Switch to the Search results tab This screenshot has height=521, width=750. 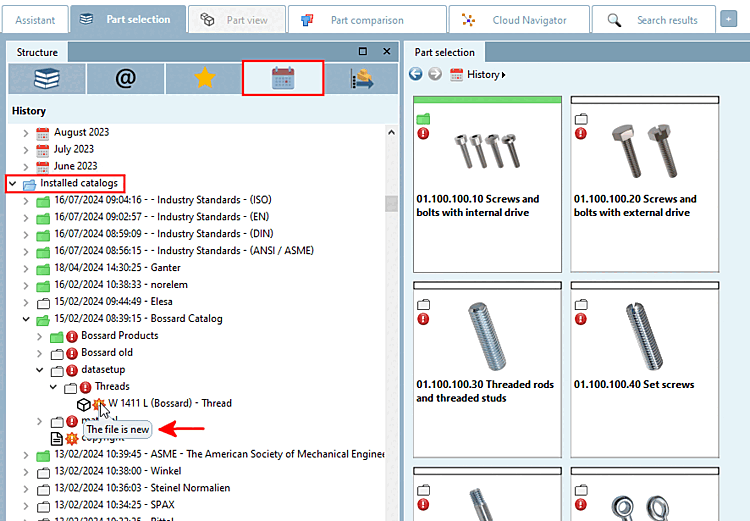(654, 20)
